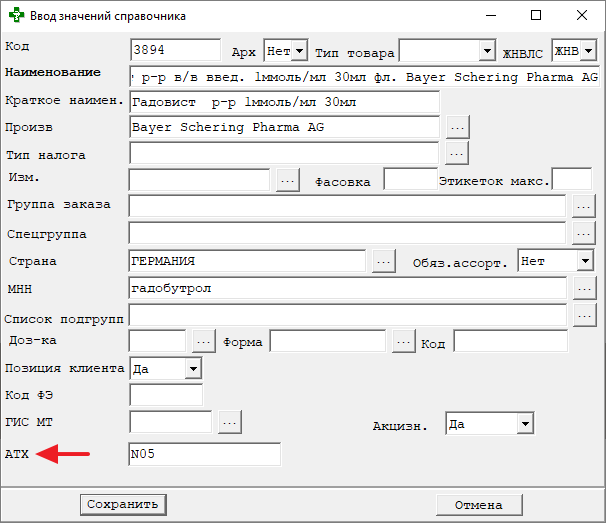
Task: Open the Тип товара dropdown
Action: pyautogui.click(x=487, y=51)
